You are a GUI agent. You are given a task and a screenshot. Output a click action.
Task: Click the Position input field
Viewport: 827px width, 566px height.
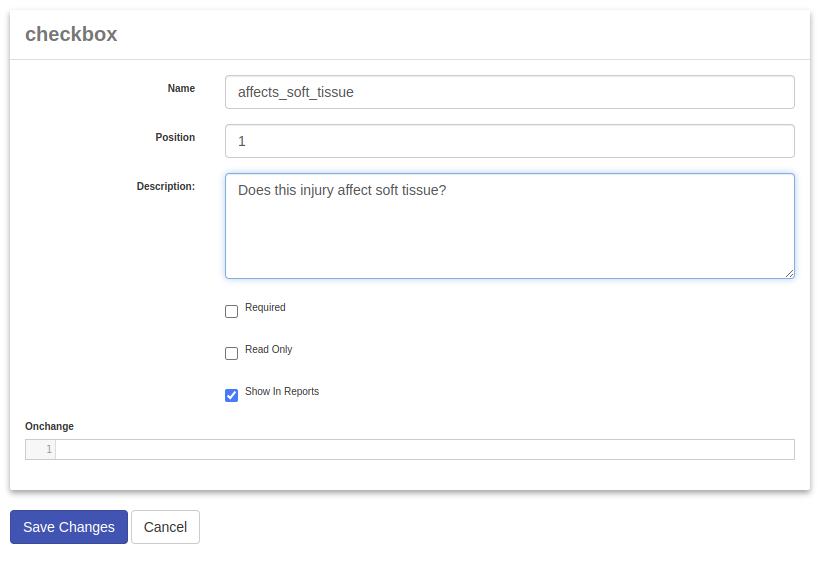(509, 141)
